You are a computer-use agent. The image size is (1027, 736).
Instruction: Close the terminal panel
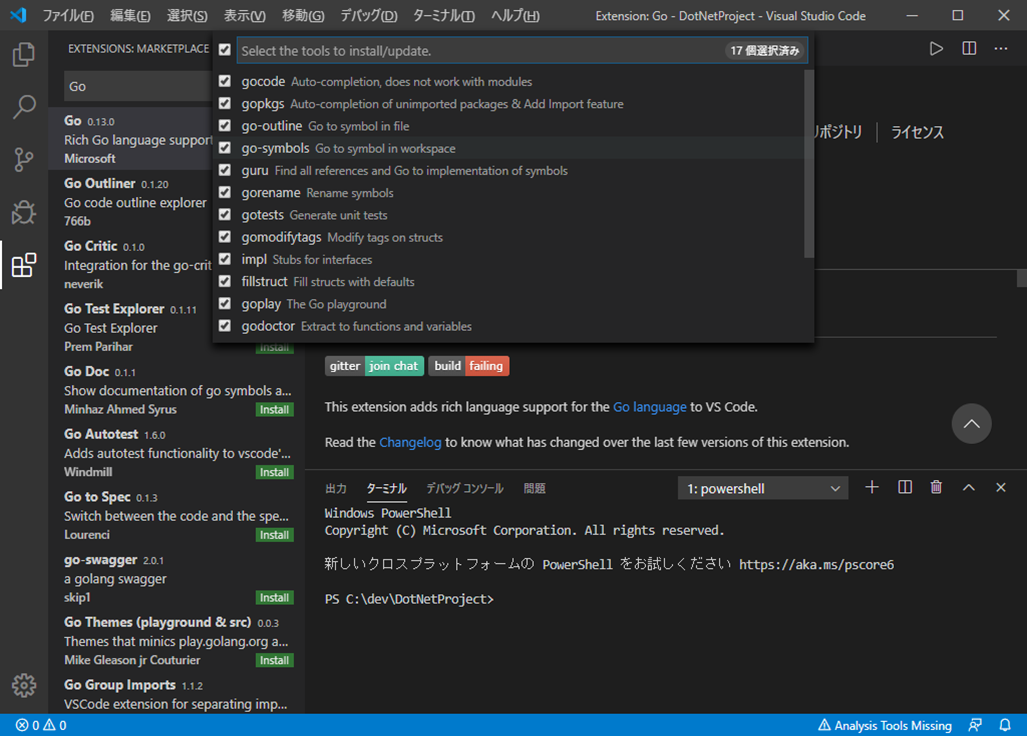point(1001,487)
